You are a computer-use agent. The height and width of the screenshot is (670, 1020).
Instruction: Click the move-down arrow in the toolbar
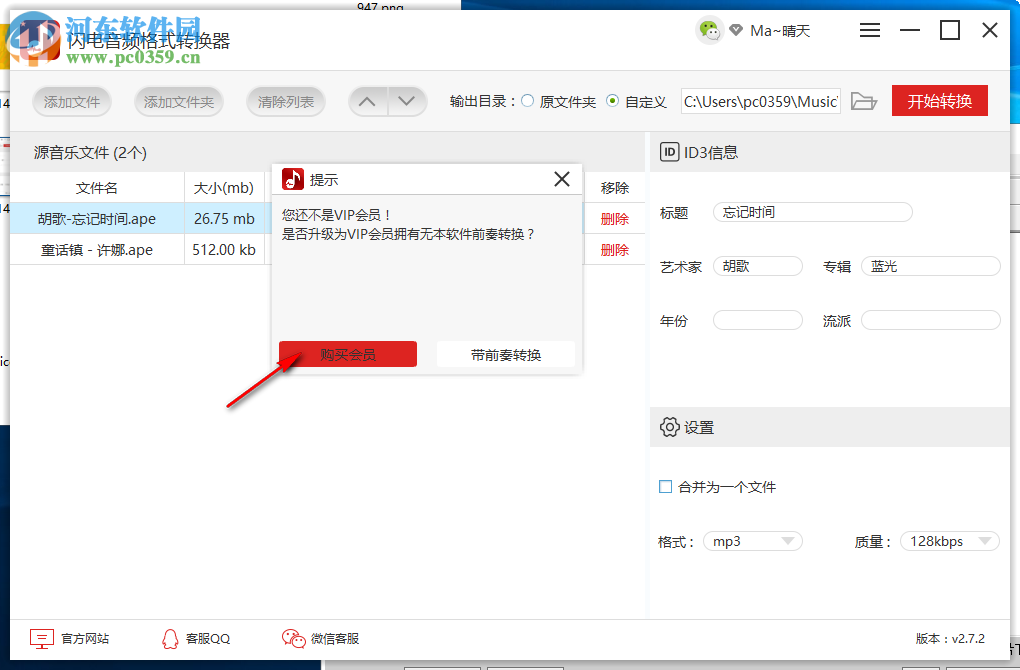[406, 101]
